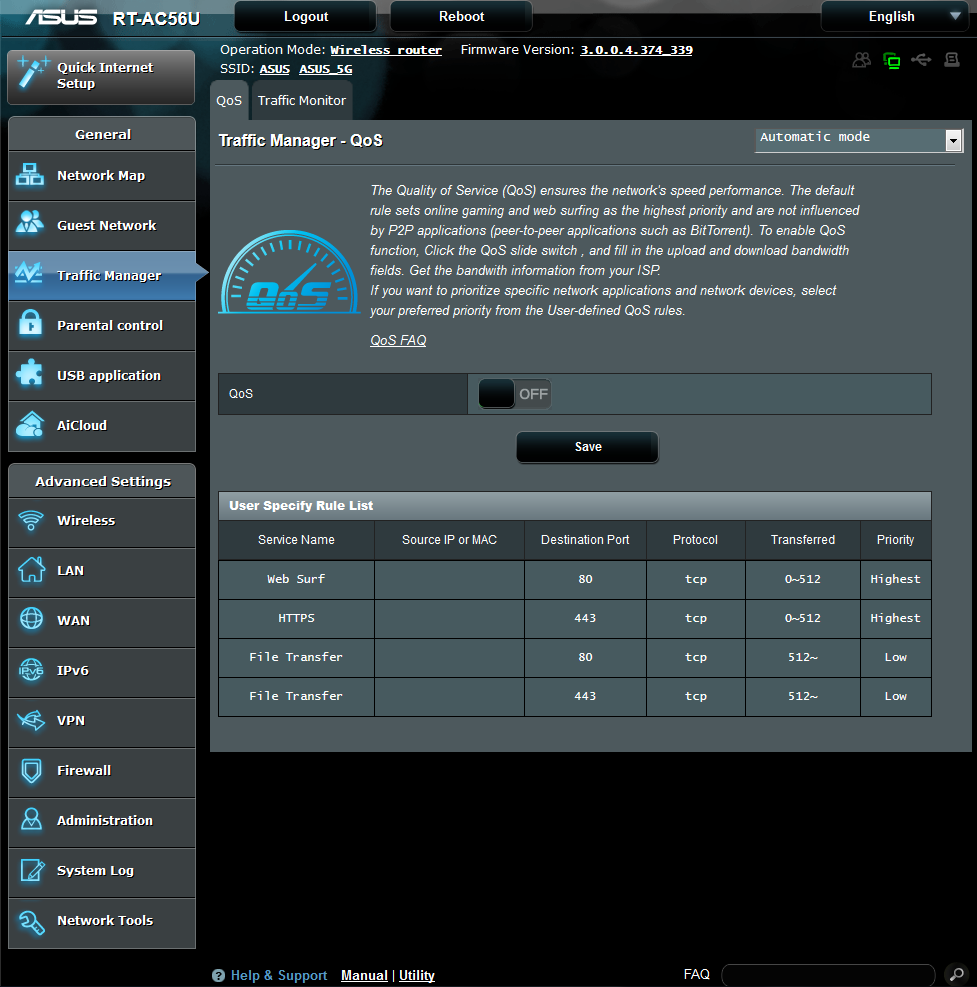Open the Wireless settings menu

point(102,522)
